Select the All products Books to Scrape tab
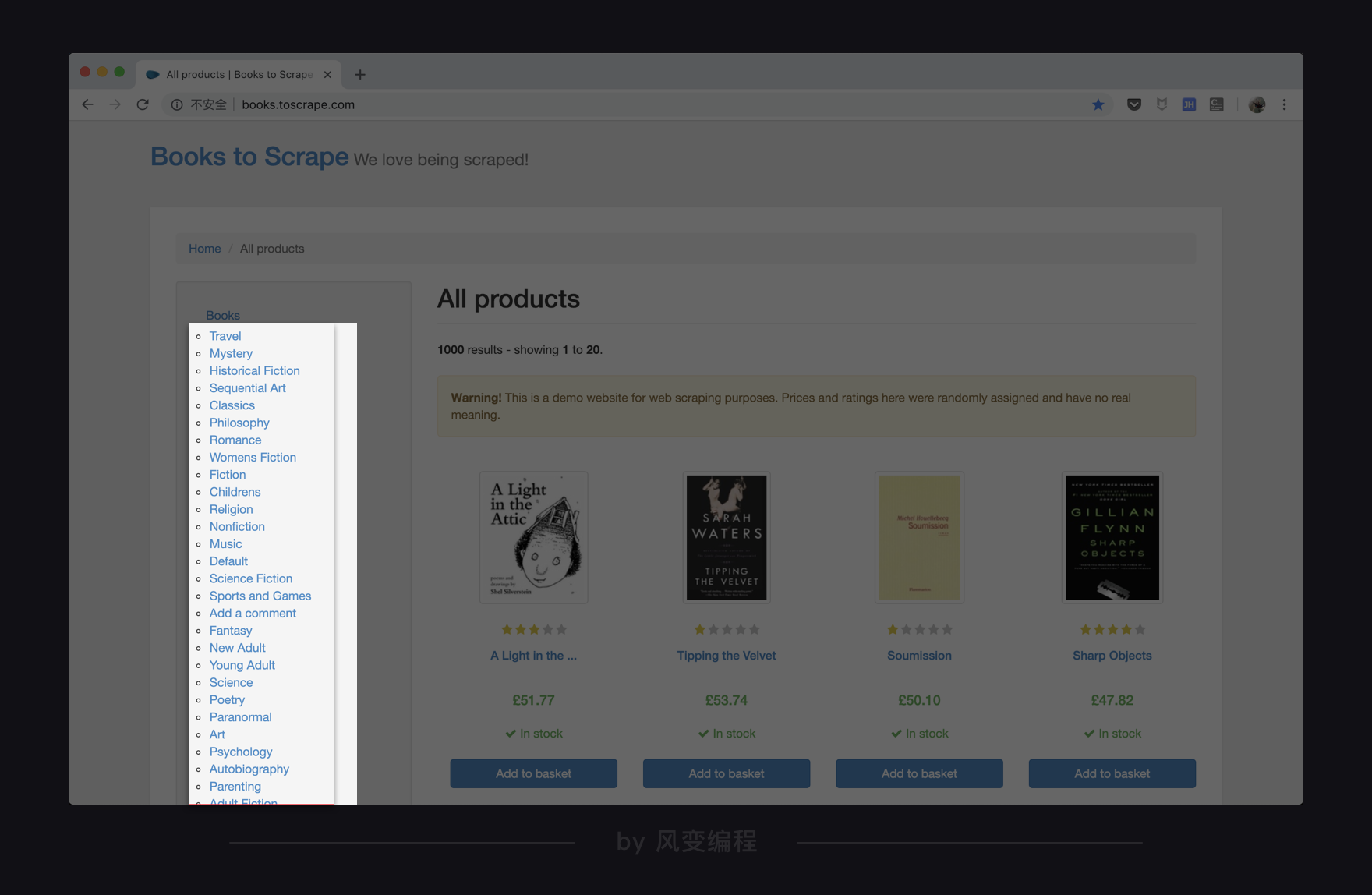The width and height of the screenshot is (1372, 895). [234, 74]
